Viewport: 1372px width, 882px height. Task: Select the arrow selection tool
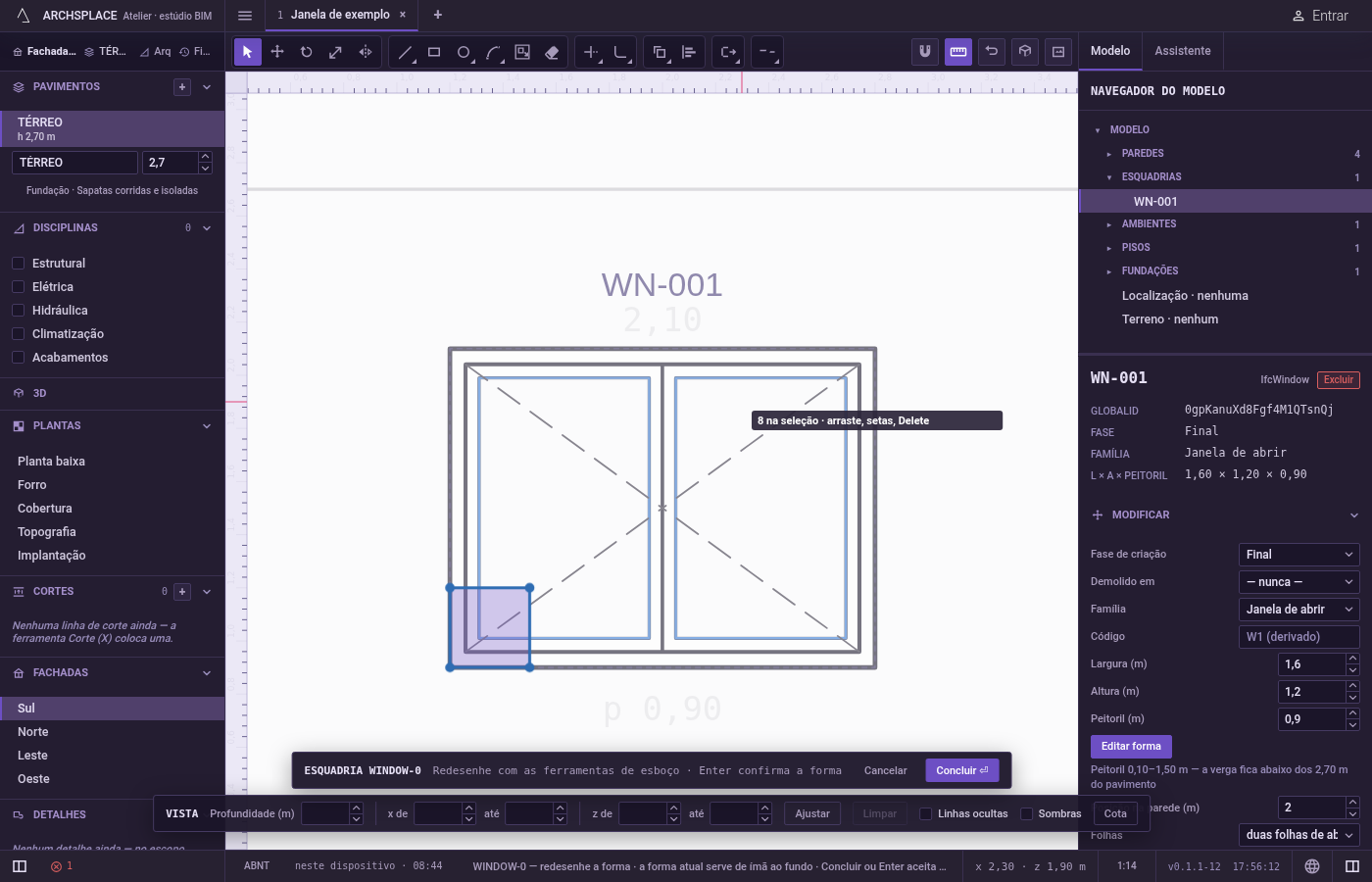[247, 52]
